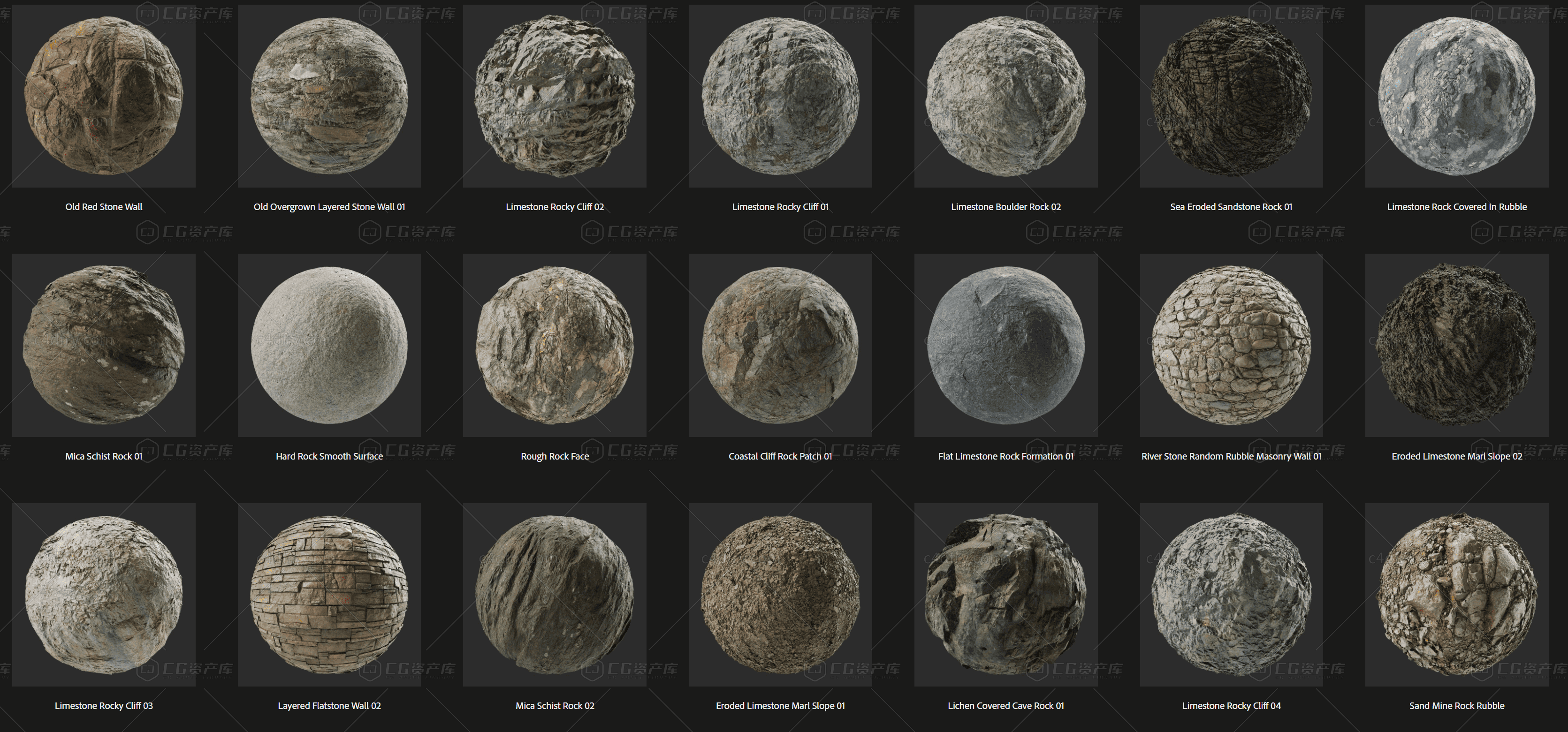The height and width of the screenshot is (732, 1568).
Task: Select the Mica Schist Rock 01 sphere
Action: (104, 345)
